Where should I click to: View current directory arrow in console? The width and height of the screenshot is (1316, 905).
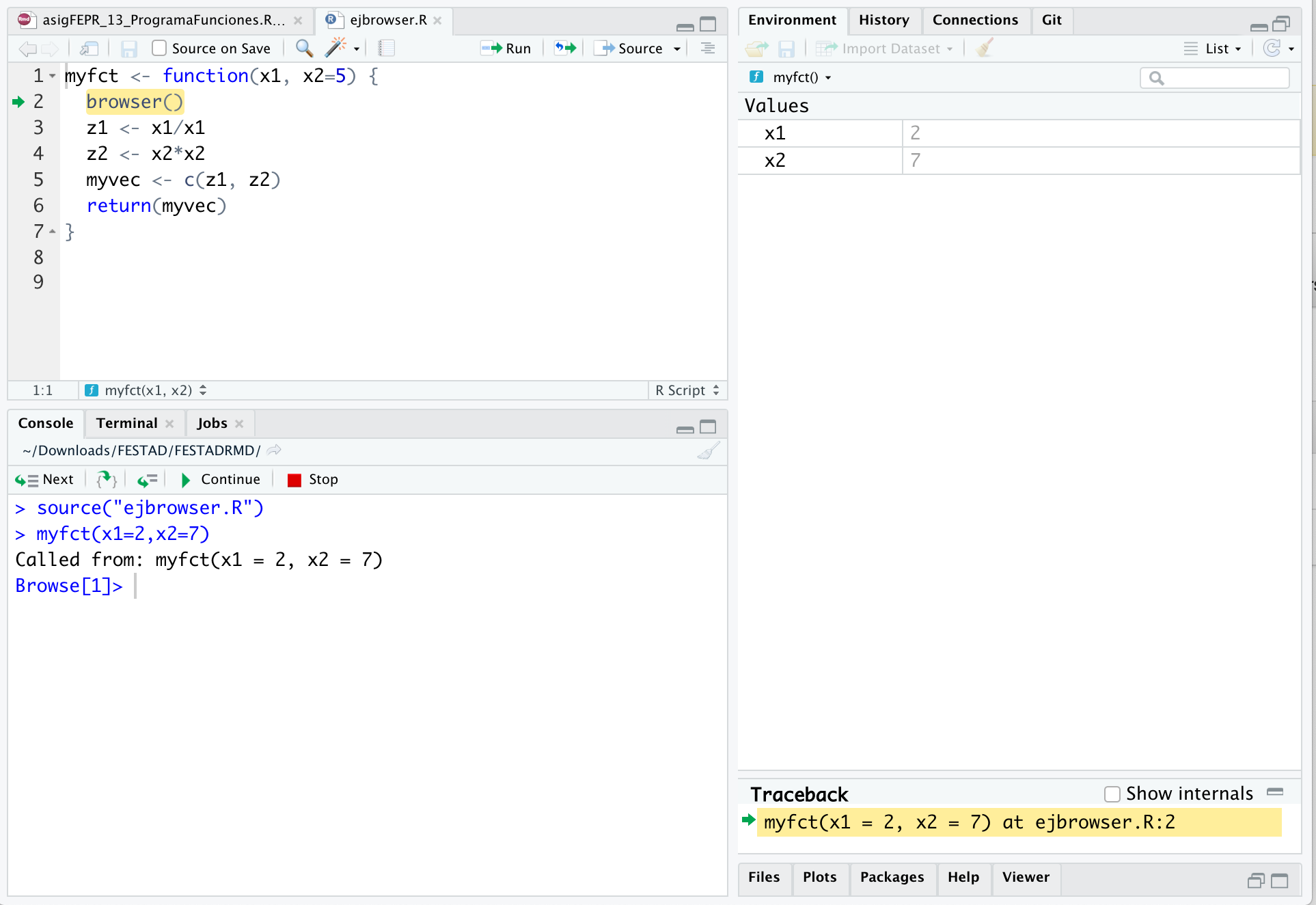[274, 450]
